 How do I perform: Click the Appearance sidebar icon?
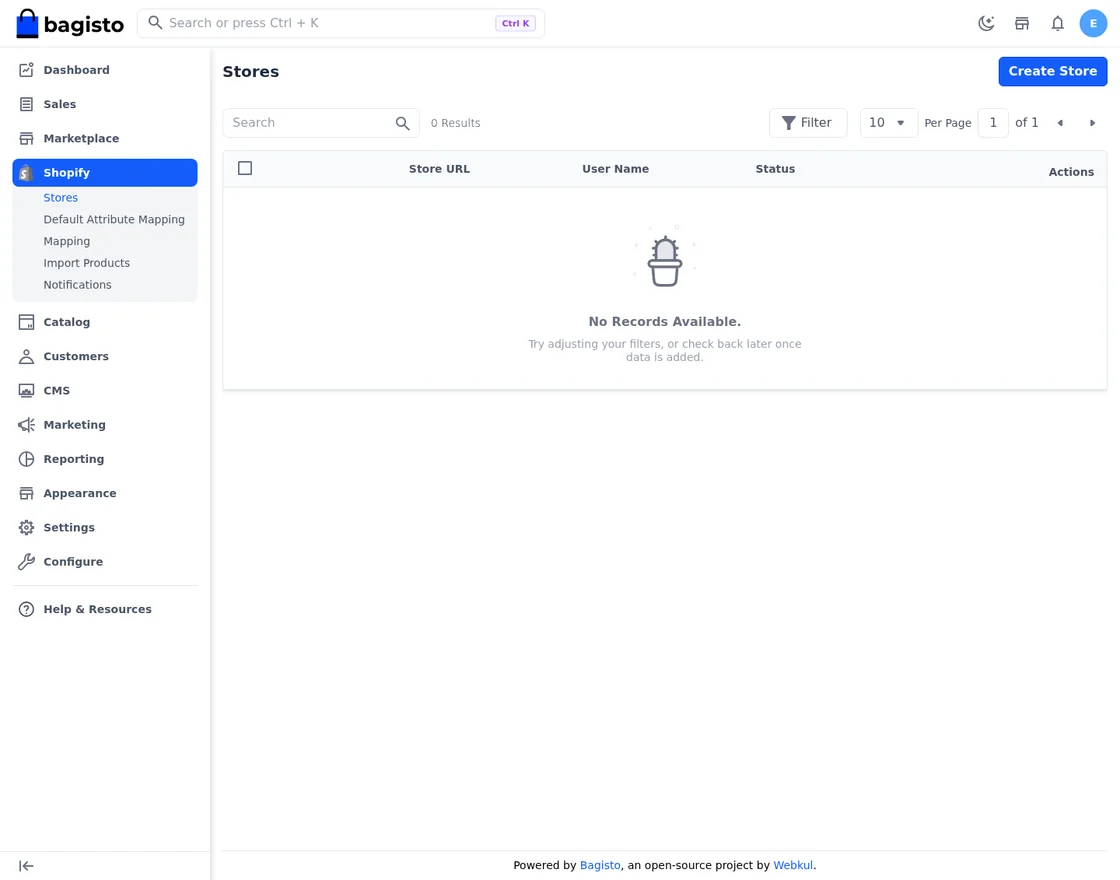click(x=26, y=494)
